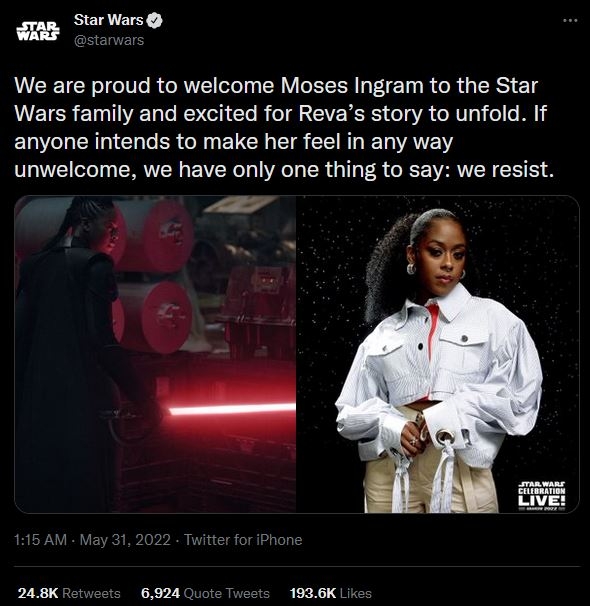Open the Star Wars logo profile avatar
The image size is (590, 606).
click(38, 31)
